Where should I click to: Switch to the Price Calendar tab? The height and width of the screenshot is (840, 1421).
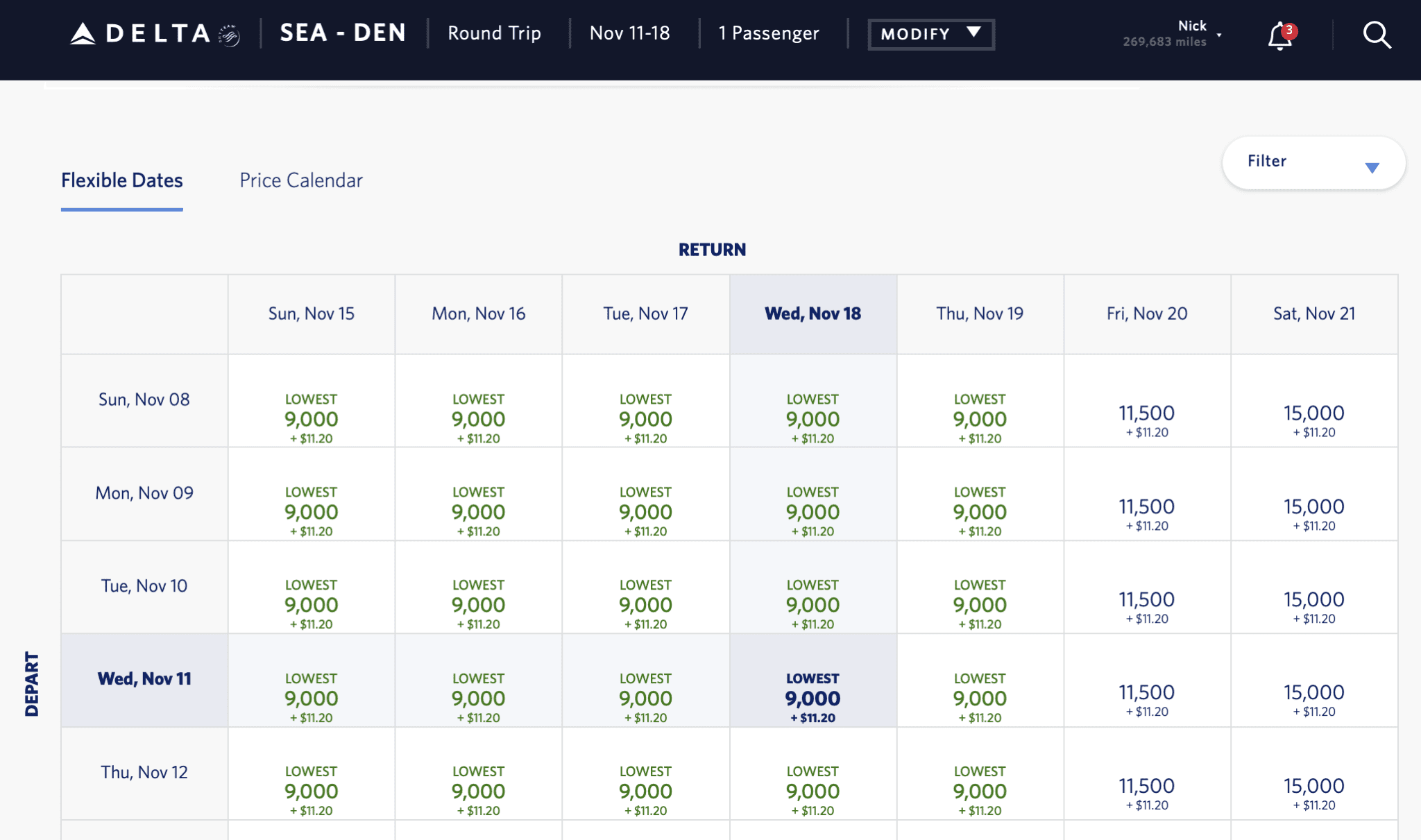(x=300, y=180)
